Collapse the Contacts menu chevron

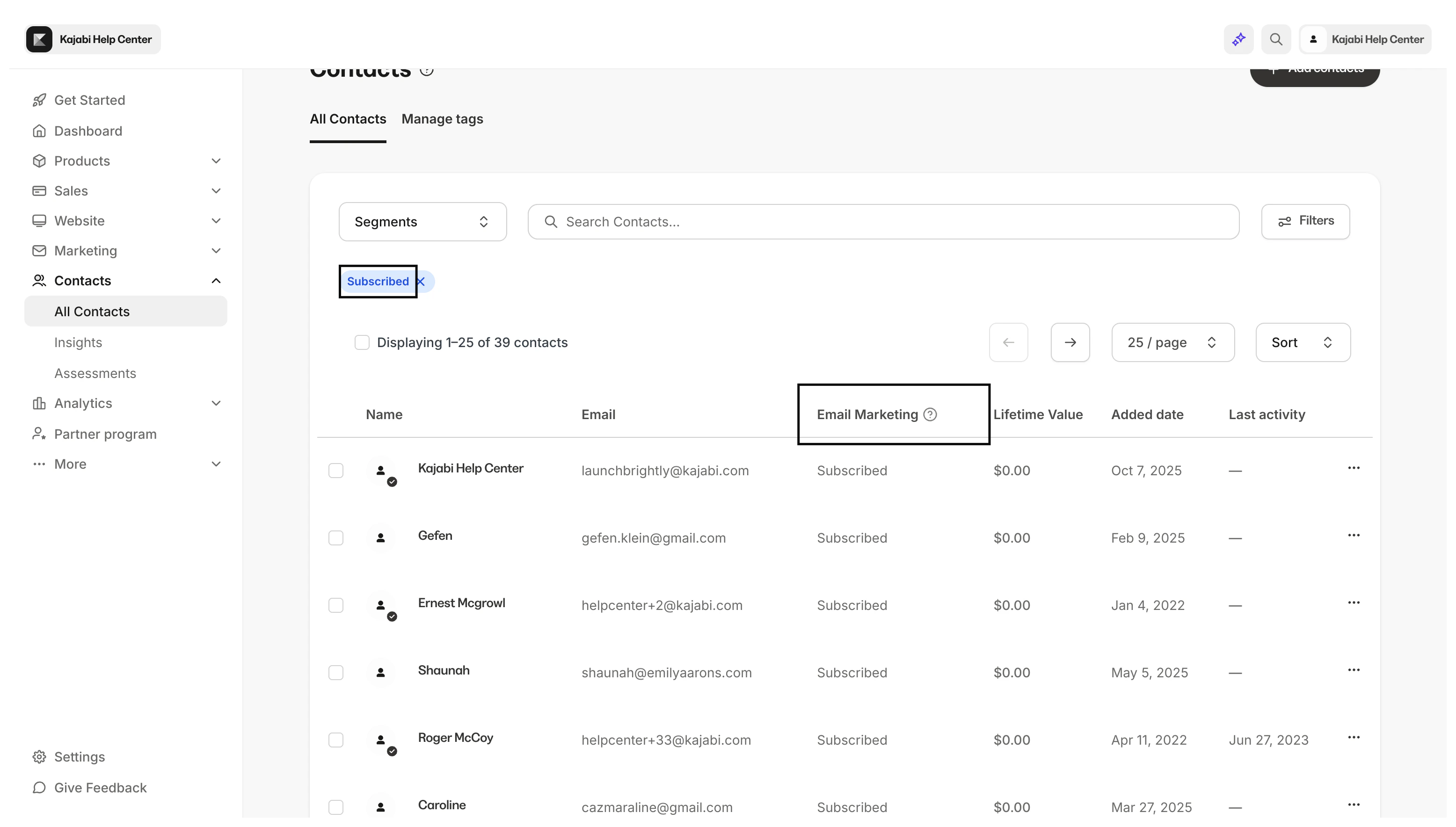click(216, 281)
